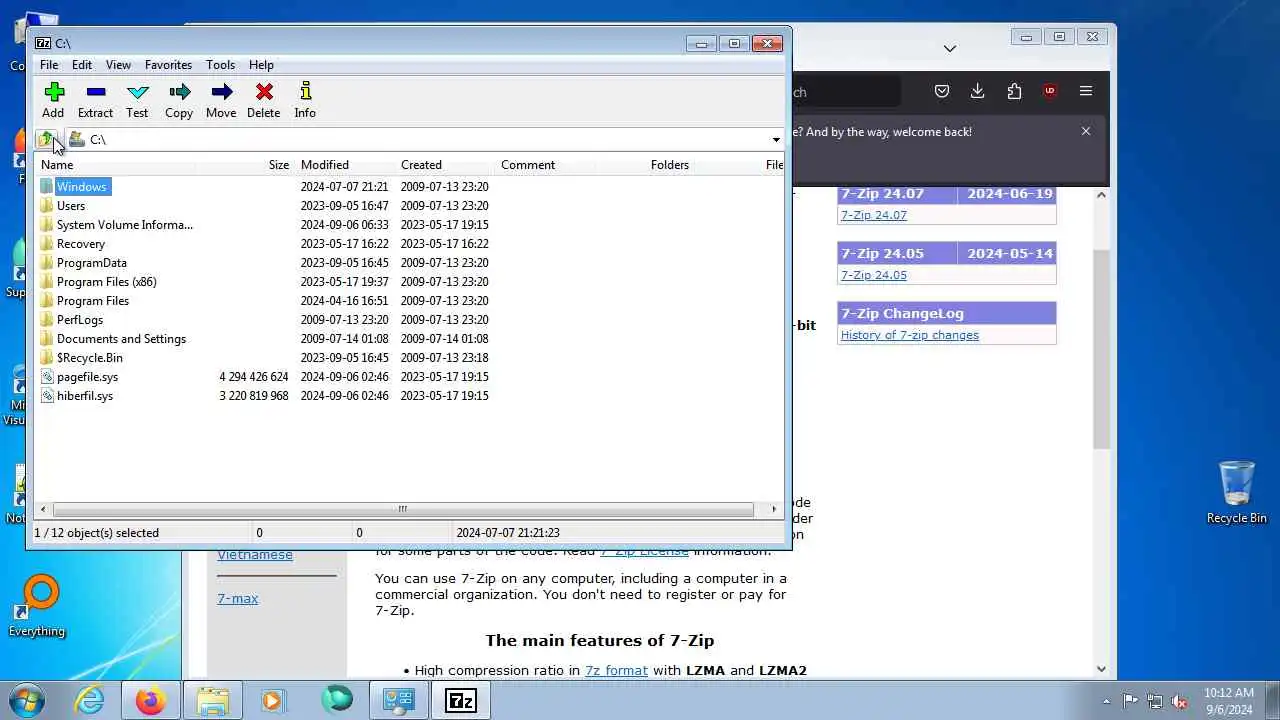Image resolution: width=1280 pixels, height=720 pixels.
Task: Open the Favorites menu
Action: tap(168, 65)
